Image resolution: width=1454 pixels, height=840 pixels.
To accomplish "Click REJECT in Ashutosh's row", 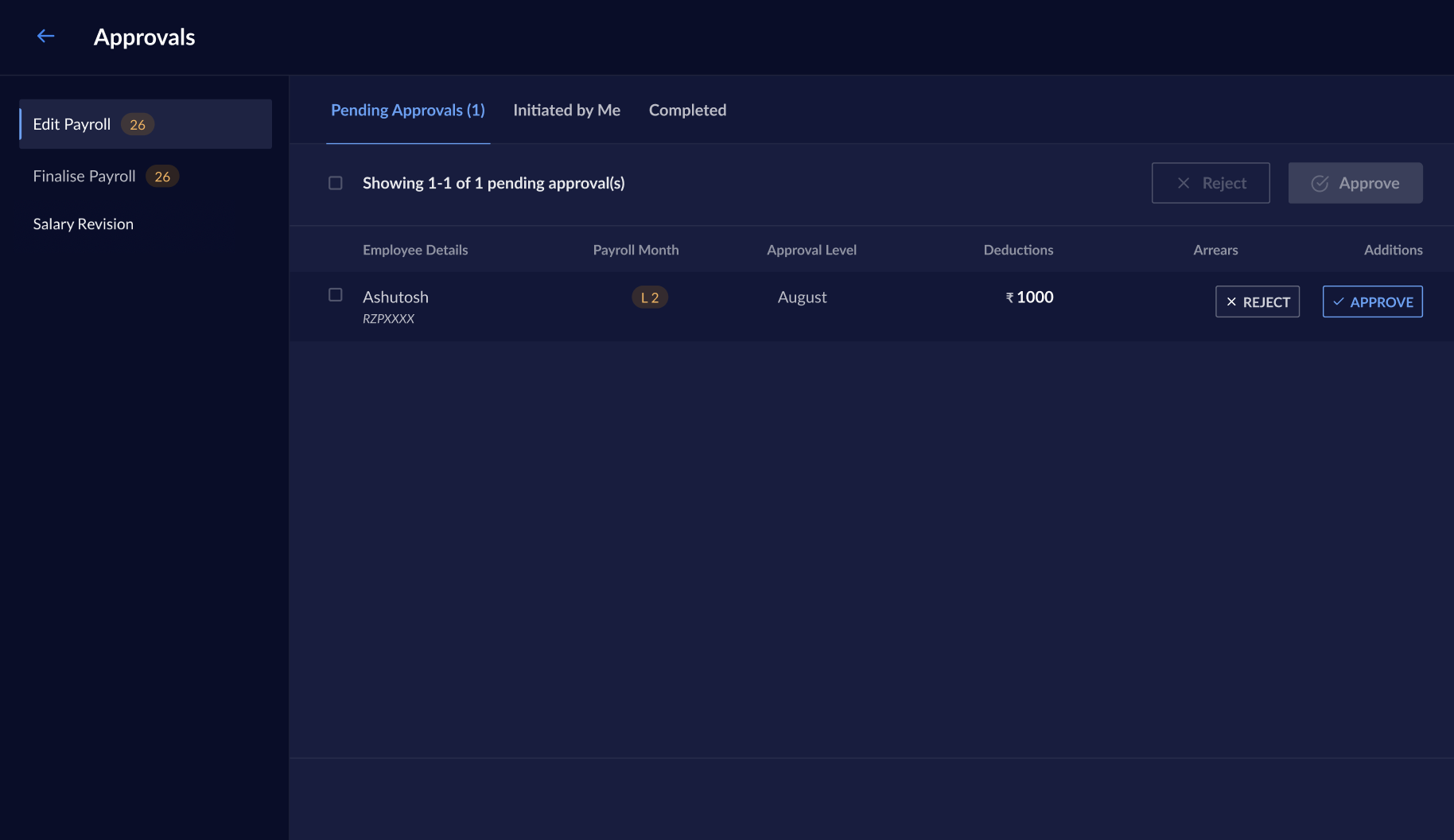I will (1258, 301).
